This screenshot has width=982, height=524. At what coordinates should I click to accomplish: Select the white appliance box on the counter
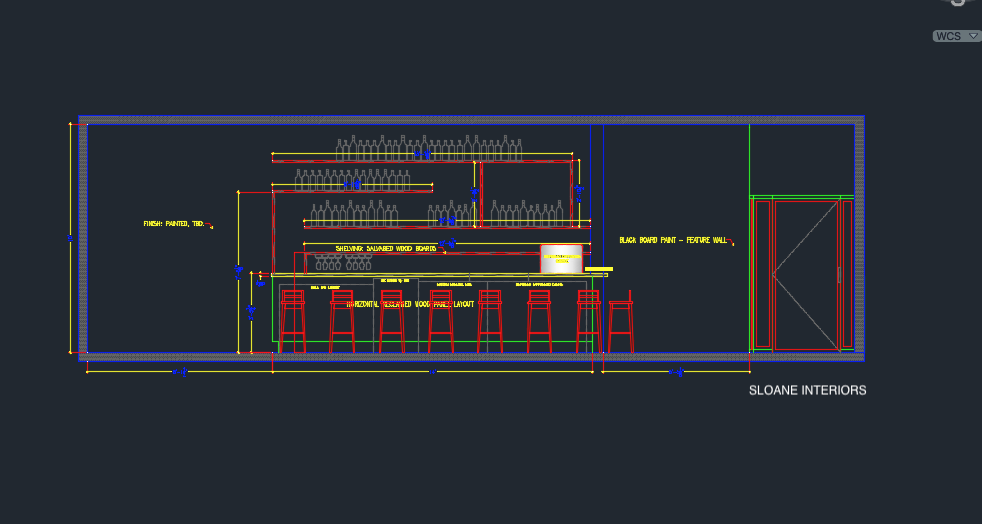click(561, 258)
